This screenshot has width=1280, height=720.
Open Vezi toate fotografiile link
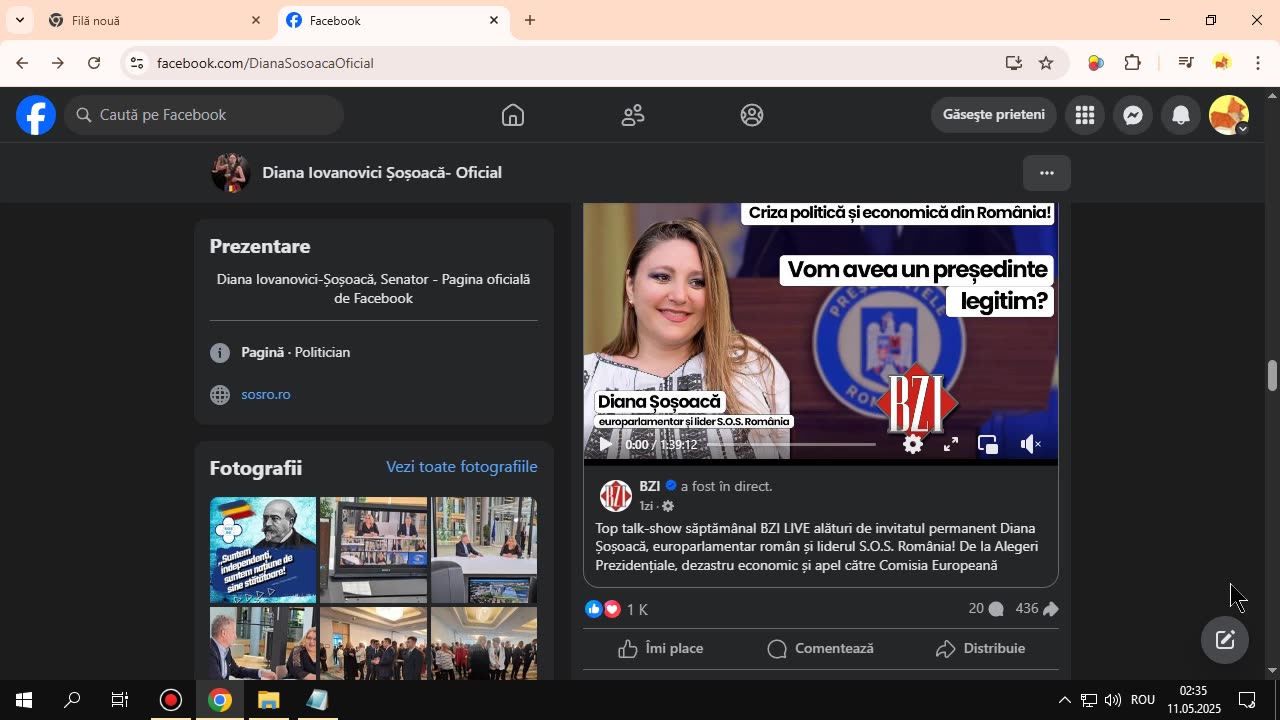pos(462,467)
